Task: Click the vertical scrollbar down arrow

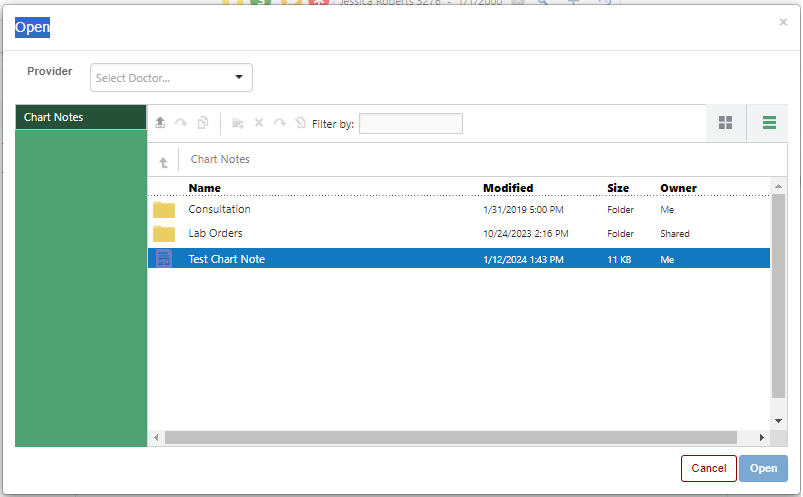Action: [x=778, y=421]
